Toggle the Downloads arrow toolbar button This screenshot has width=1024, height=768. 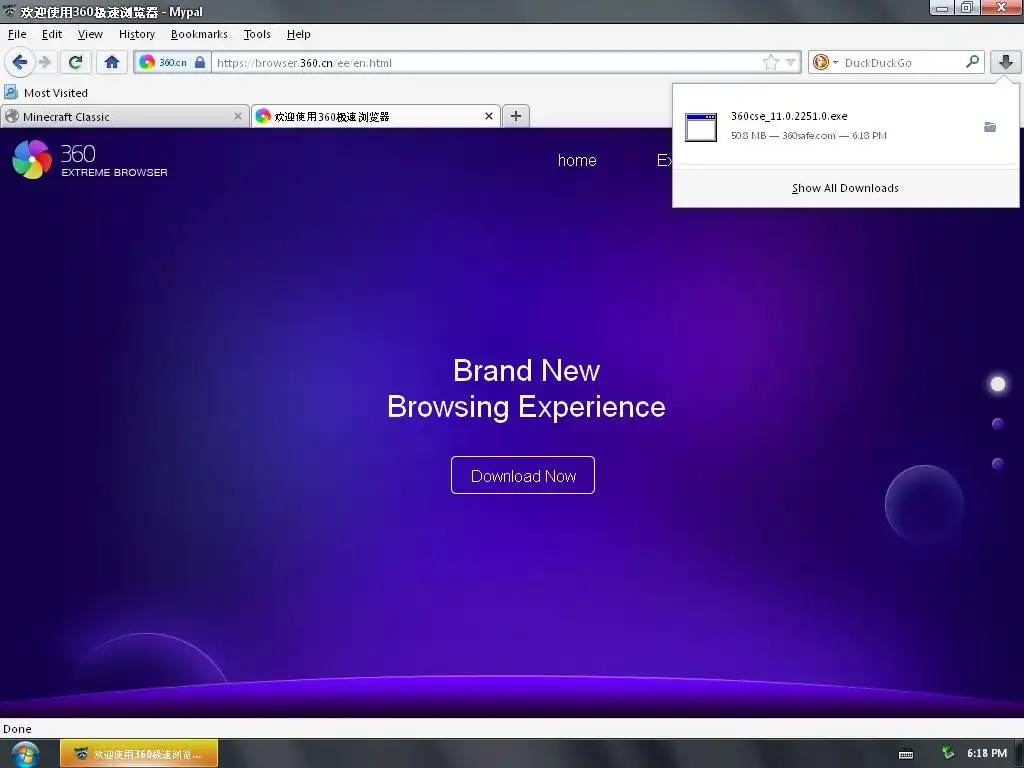pos(1006,63)
